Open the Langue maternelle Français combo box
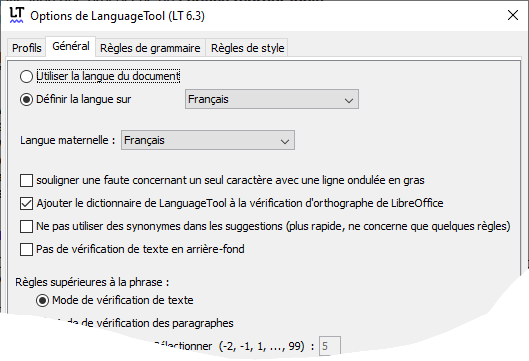 (x=208, y=140)
